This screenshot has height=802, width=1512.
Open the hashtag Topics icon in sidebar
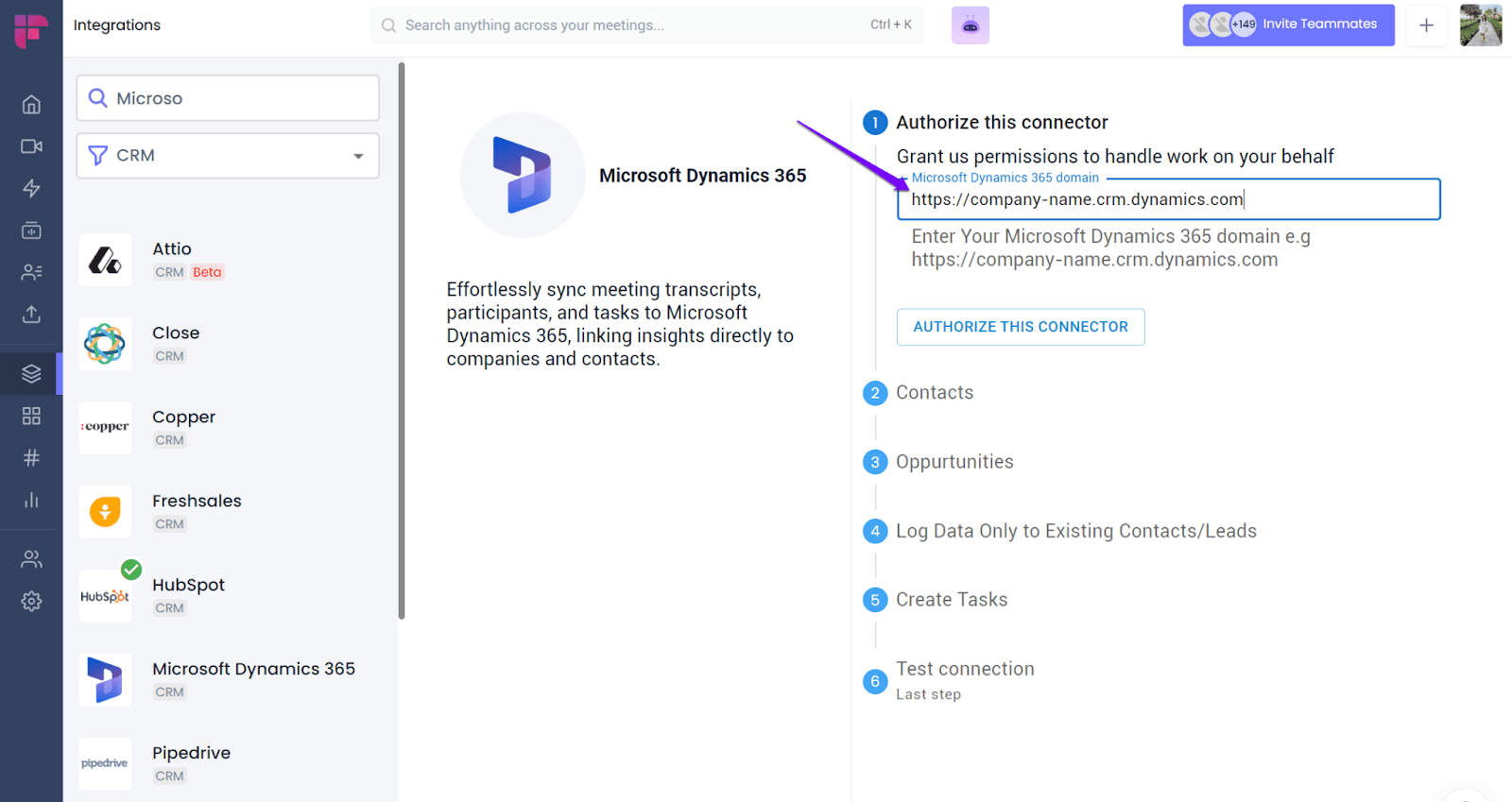31,458
